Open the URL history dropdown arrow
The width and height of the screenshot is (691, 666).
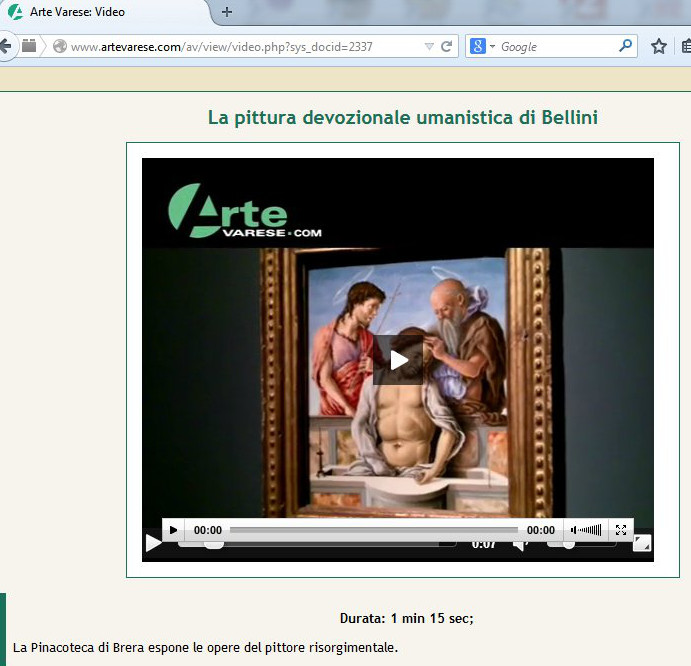pos(429,46)
